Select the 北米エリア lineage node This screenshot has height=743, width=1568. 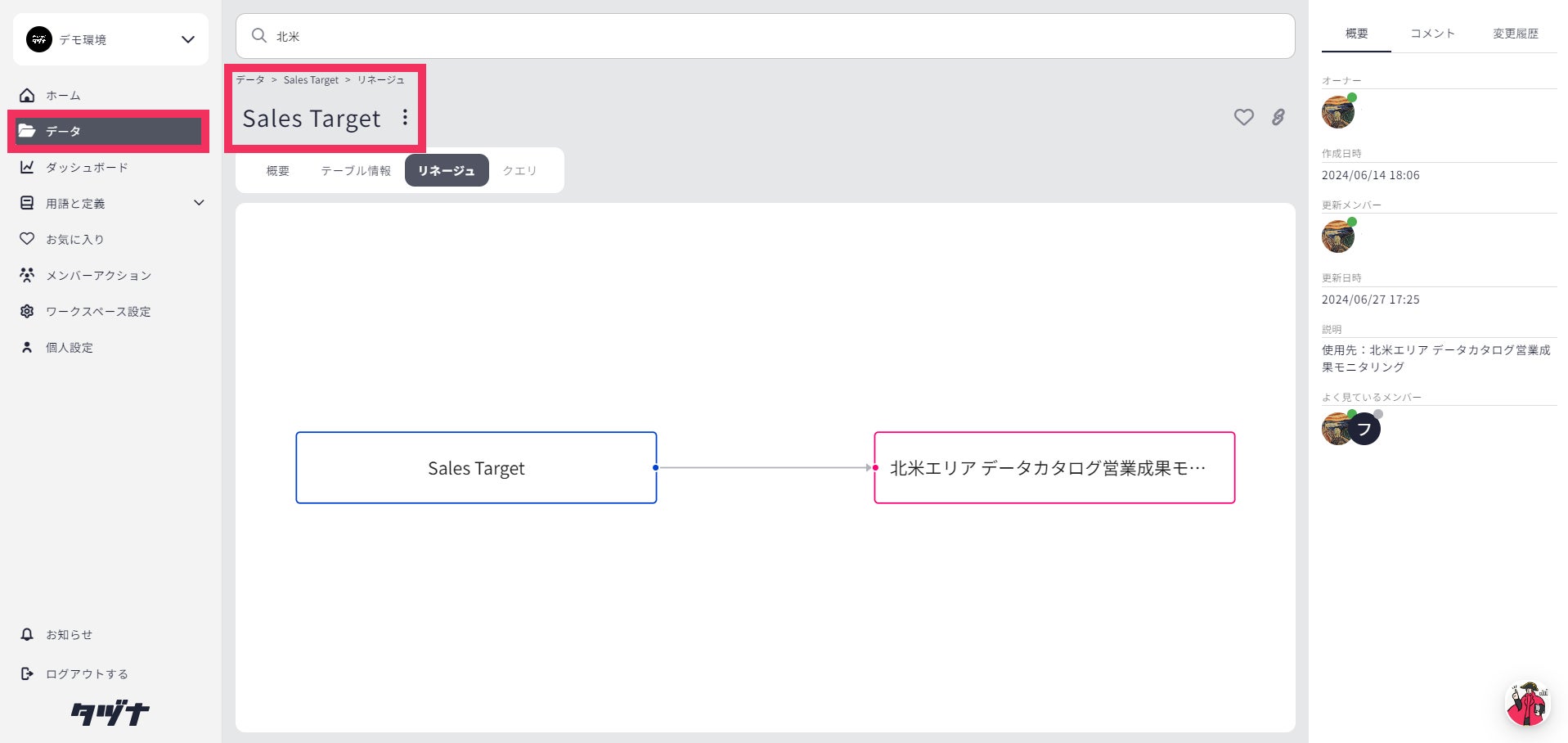click(1054, 468)
